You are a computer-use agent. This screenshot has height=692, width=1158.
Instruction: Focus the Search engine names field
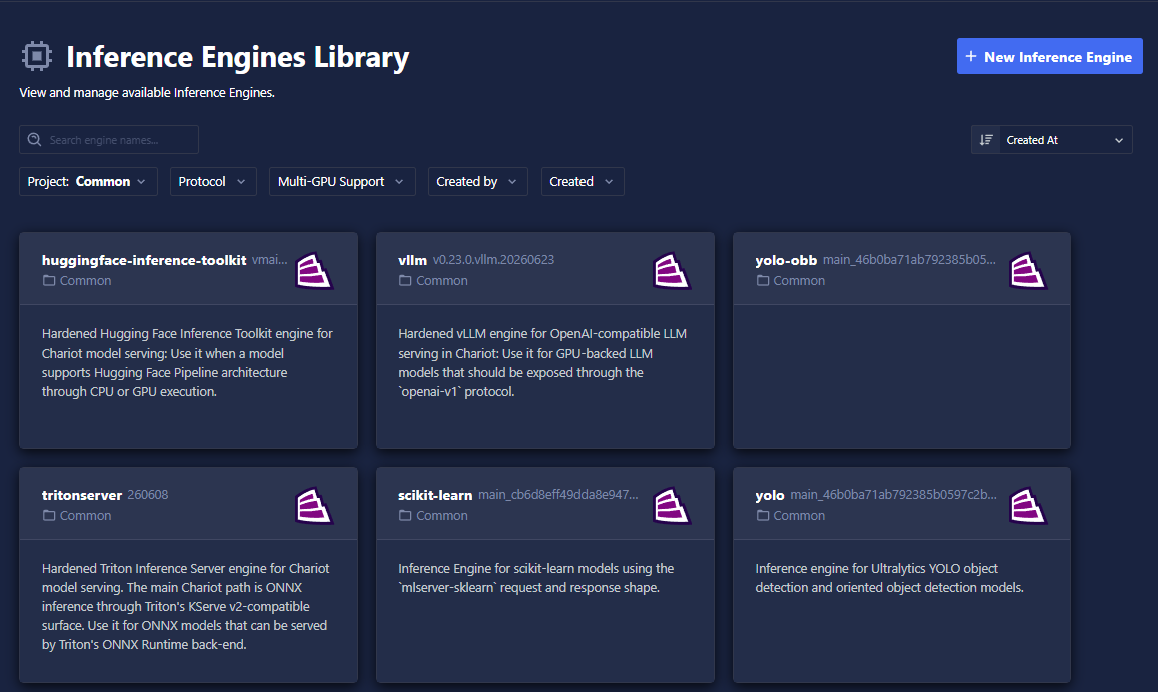109,140
